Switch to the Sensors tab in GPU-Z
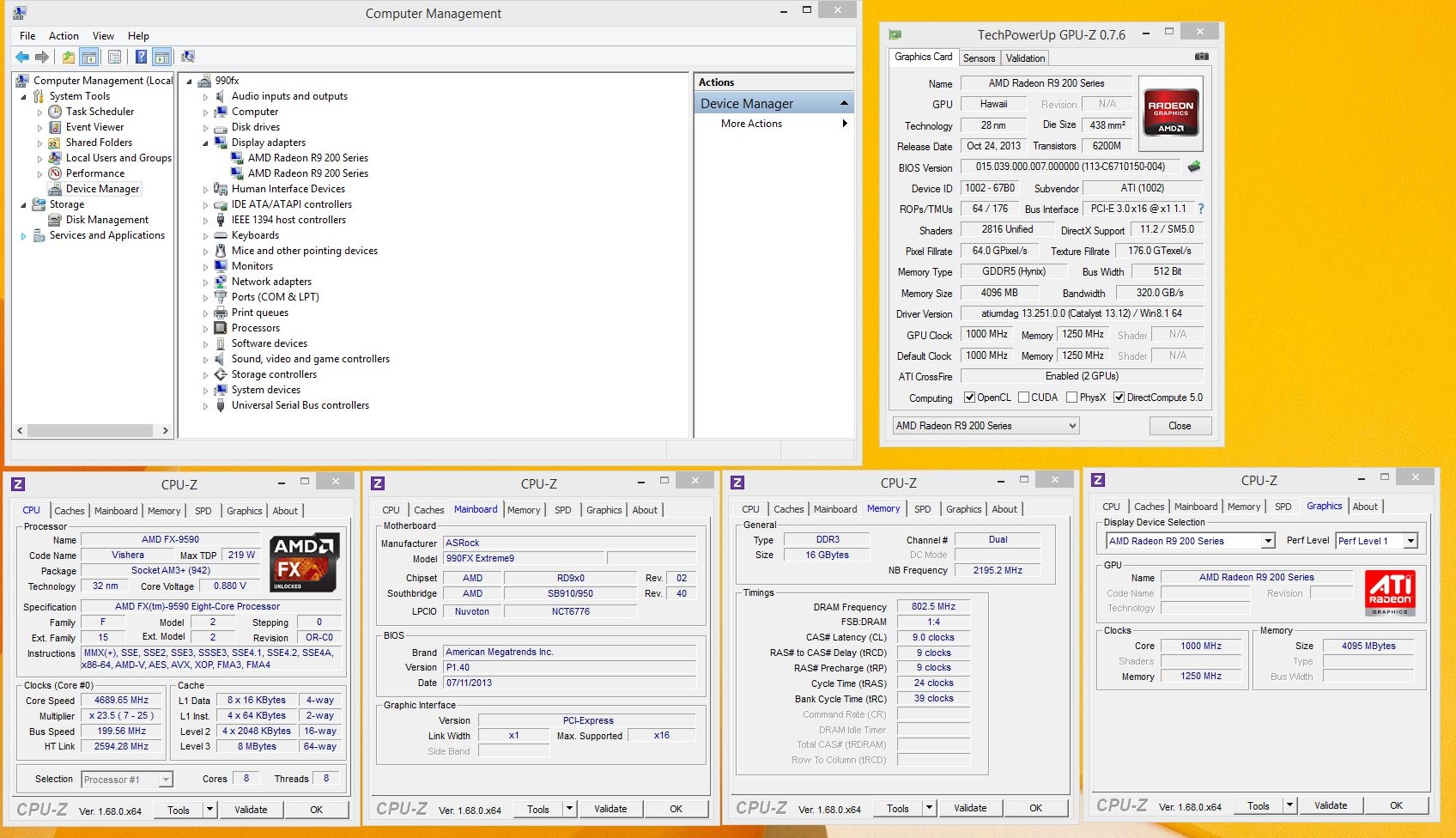This screenshot has width=1456, height=838. coord(979,58)
